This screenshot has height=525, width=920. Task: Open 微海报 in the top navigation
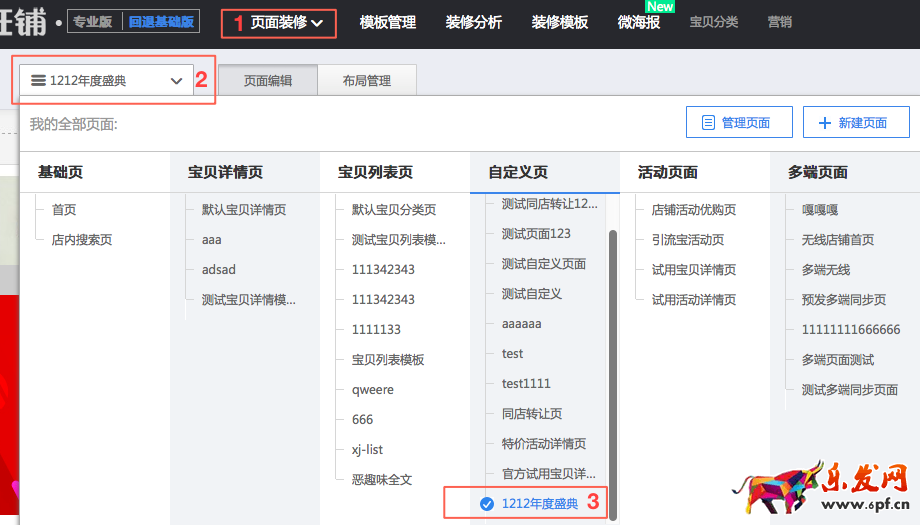639,22
